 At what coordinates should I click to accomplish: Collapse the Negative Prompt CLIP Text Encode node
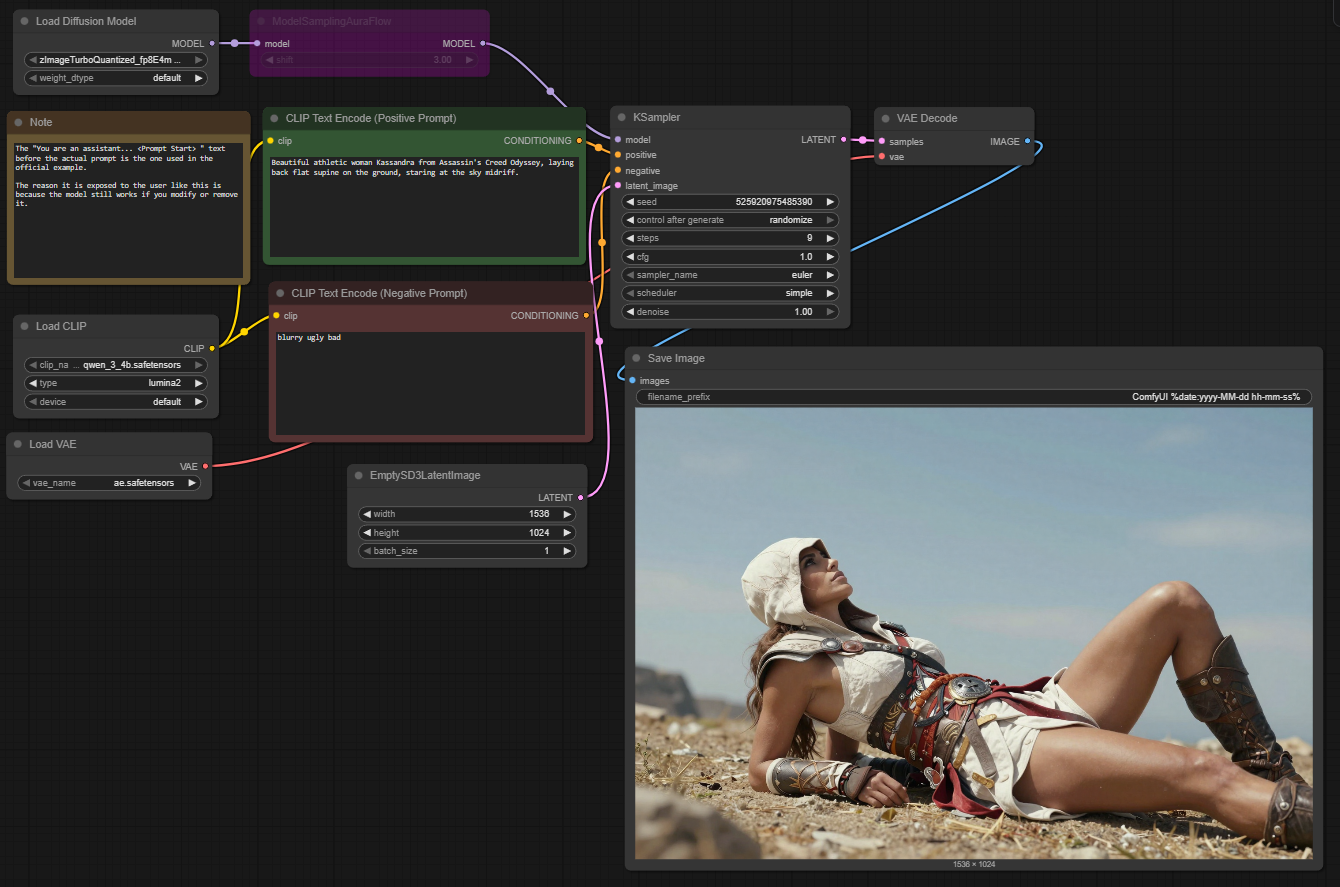280,293
